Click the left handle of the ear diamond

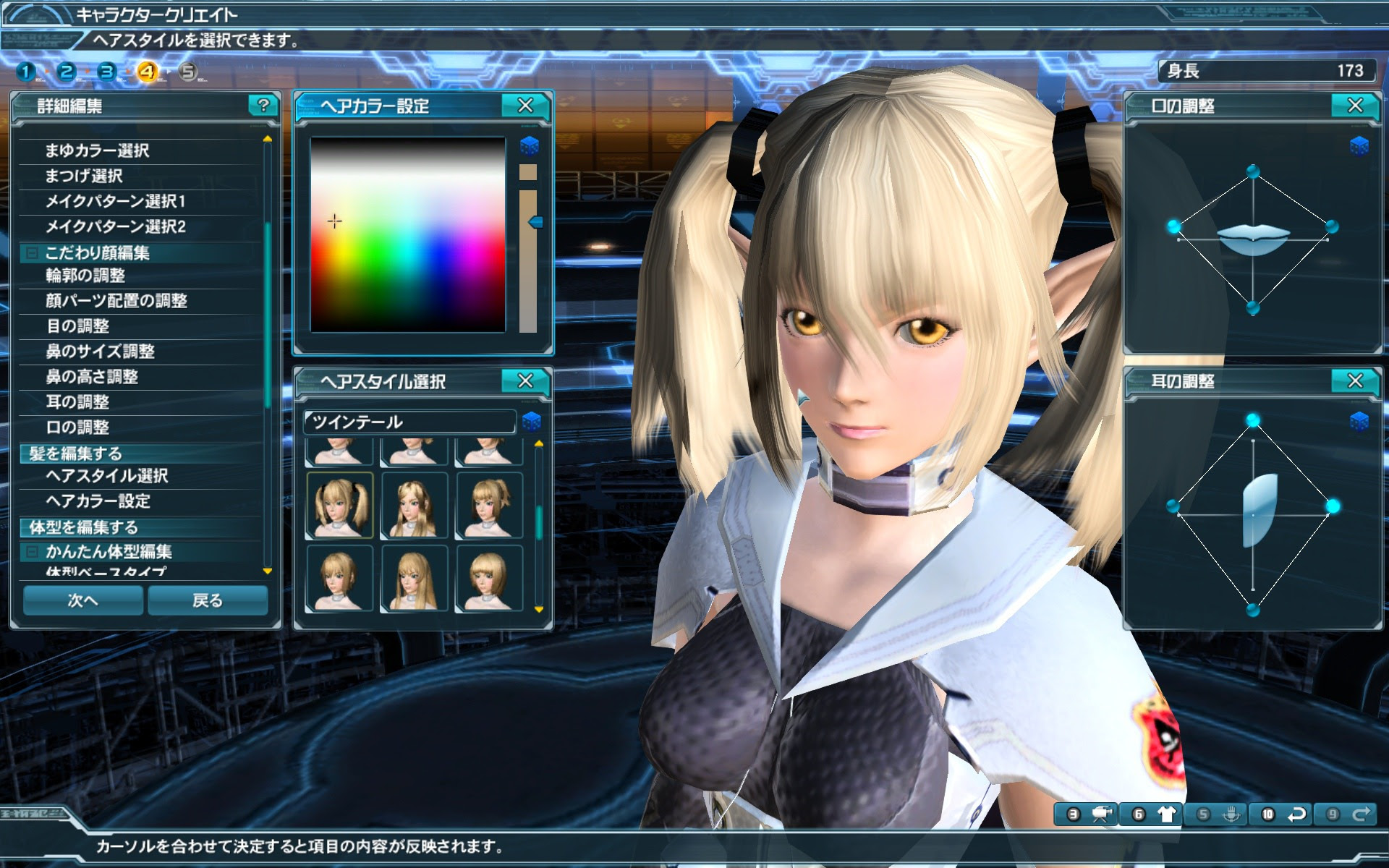point(1173,506)
